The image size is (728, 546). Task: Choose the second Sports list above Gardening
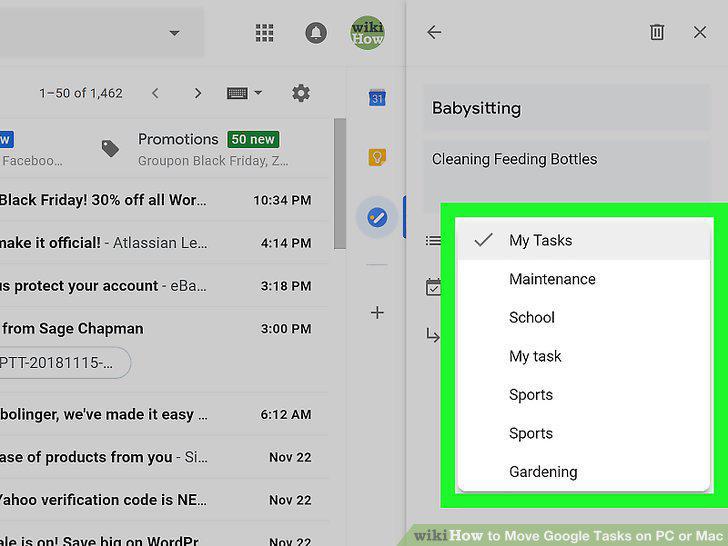coord(584,433)
